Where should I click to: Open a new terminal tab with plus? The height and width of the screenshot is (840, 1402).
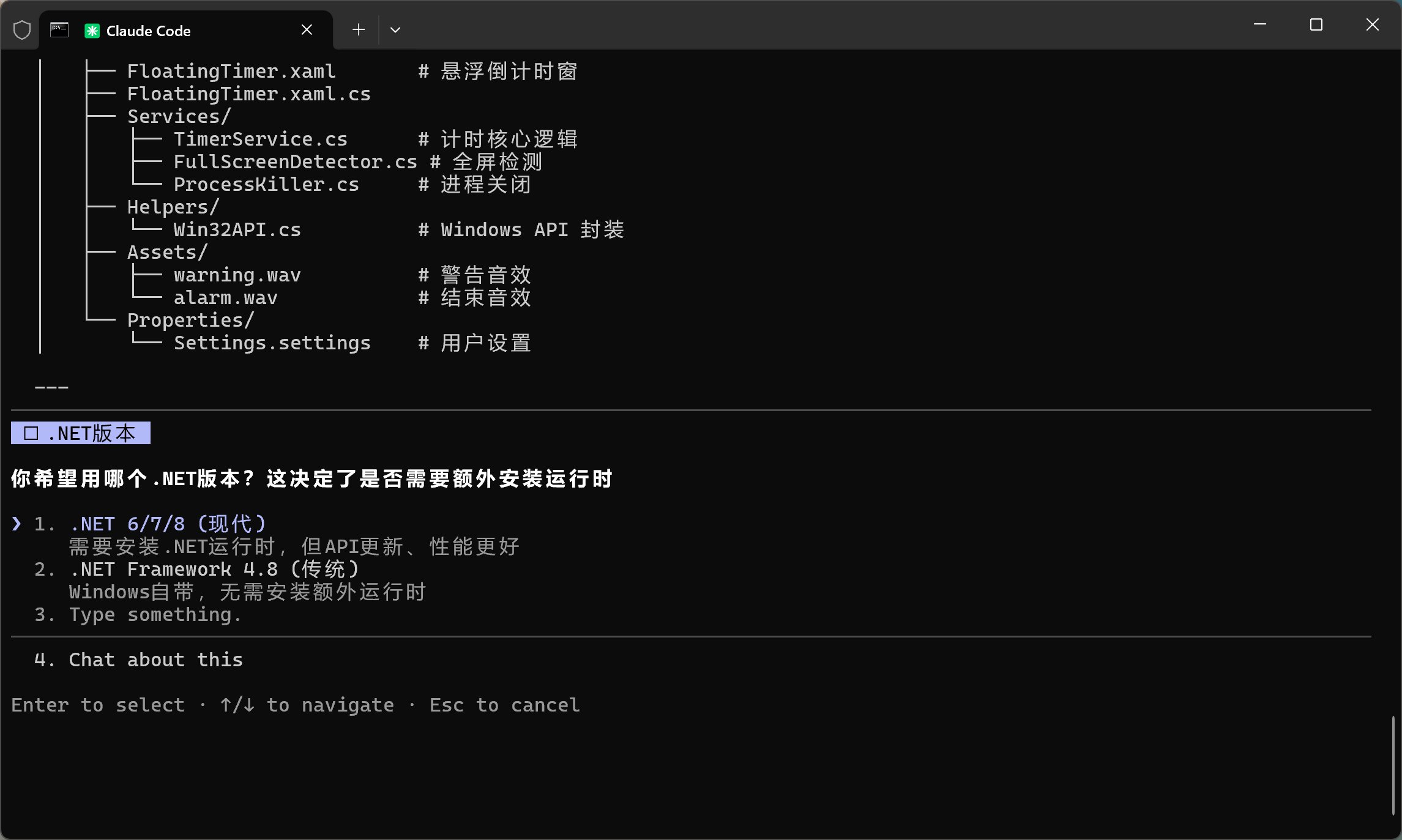359,29
